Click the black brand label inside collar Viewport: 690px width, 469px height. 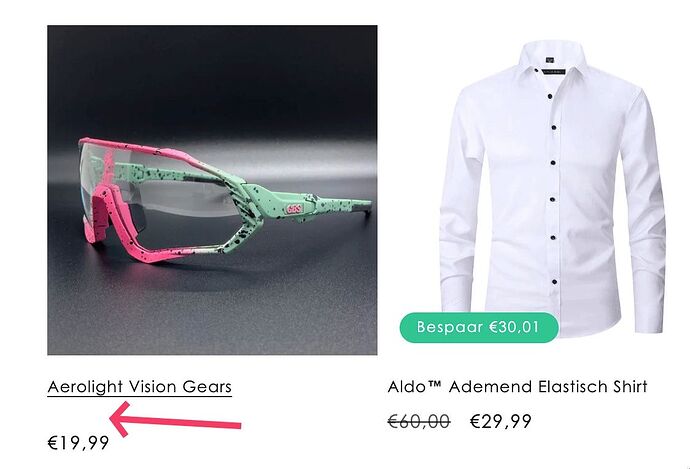point(549,60)
